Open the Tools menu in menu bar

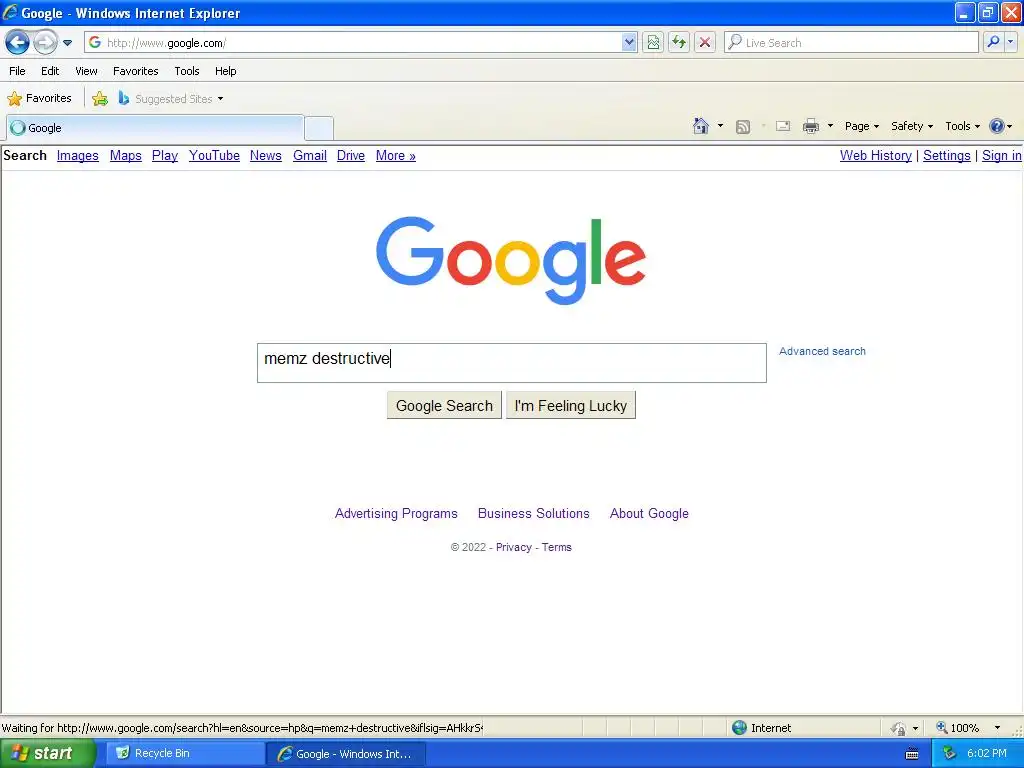pyautogui.click(x=187, y=71)
